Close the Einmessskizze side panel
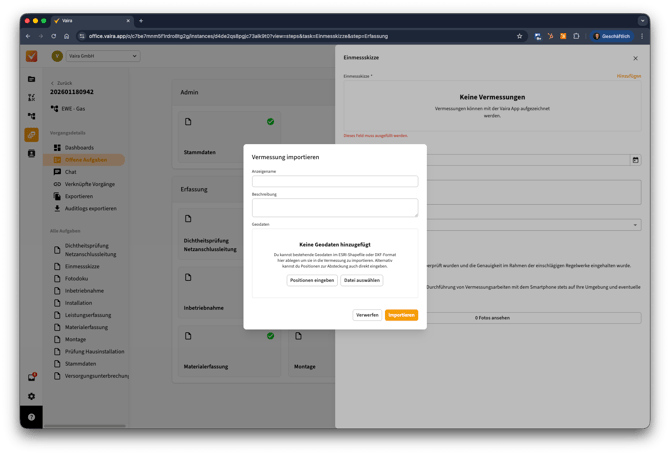The width and height of the screenshot is (670, 455). click(635, 58)
